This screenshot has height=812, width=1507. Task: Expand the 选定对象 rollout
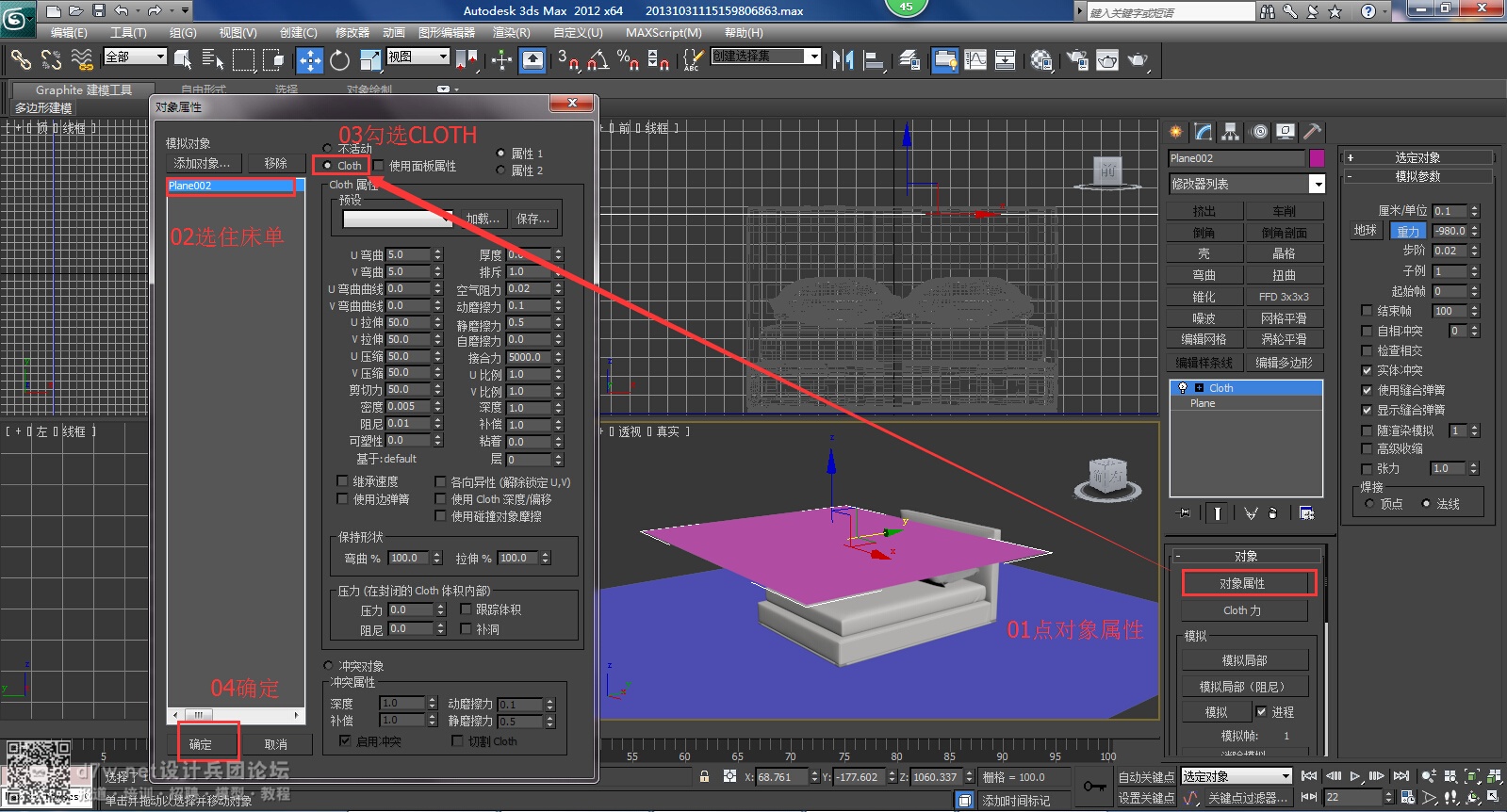point(1417,157)
